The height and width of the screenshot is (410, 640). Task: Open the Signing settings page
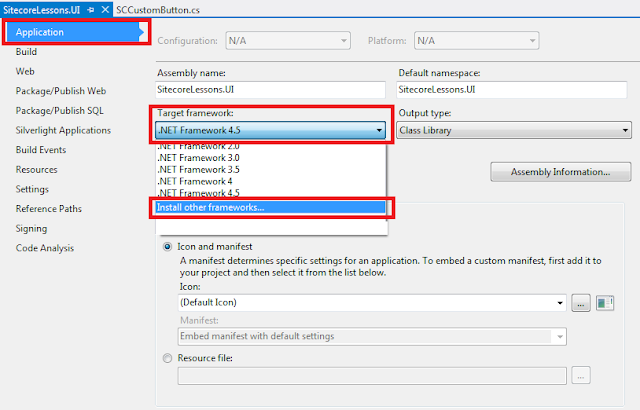[x=31, y=228]
